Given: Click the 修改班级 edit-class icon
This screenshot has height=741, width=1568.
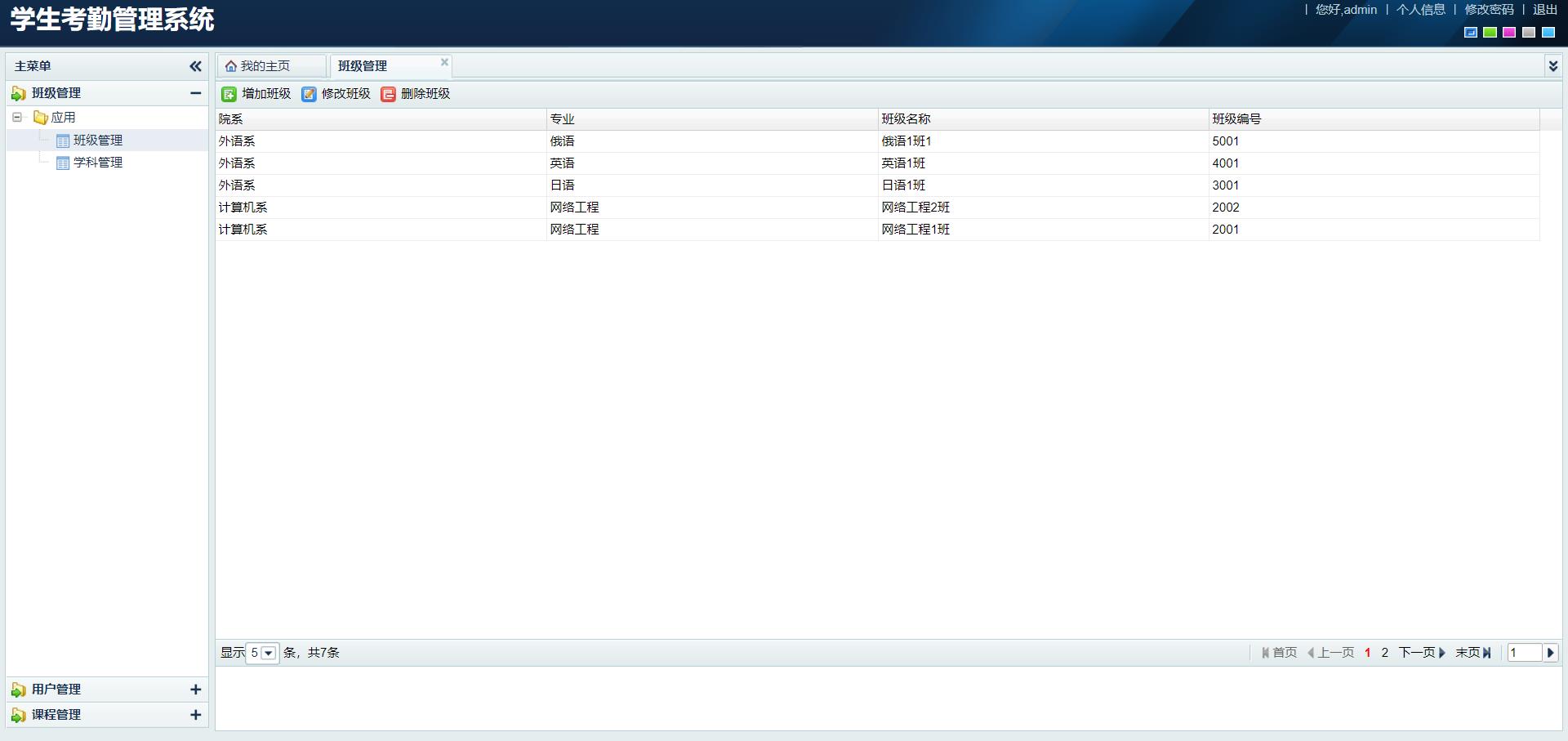Looking at the screenshot, I should point(309,94).
